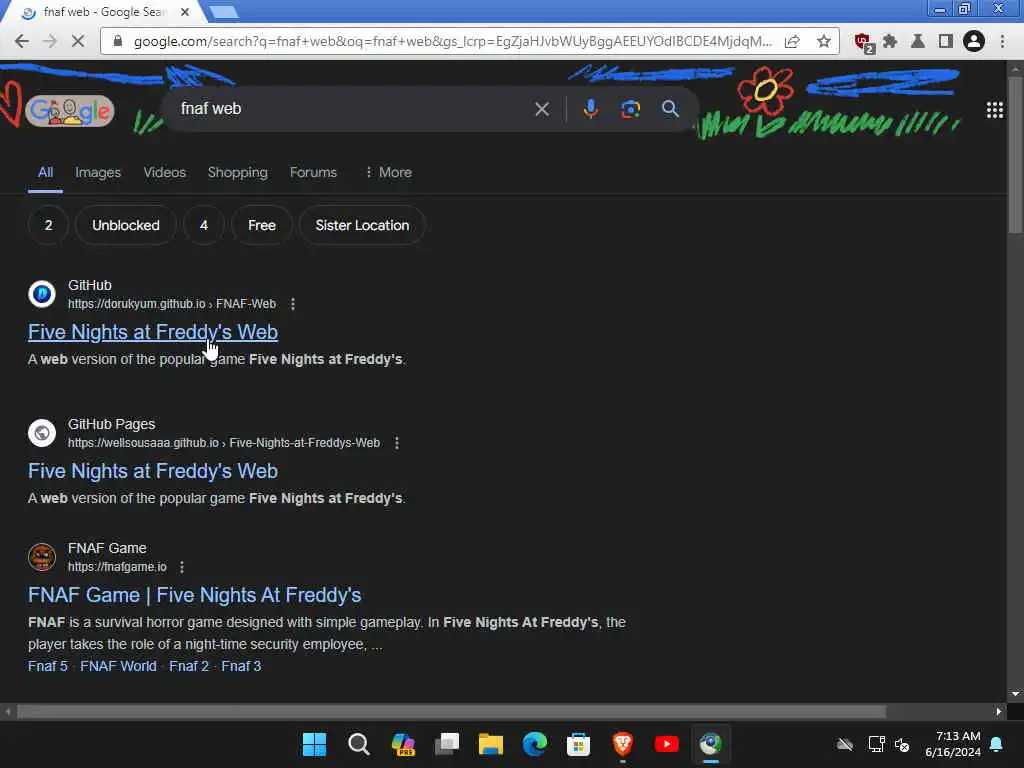Select the All results tab
The image size is (1024, 768).
(x=45, y=172)
